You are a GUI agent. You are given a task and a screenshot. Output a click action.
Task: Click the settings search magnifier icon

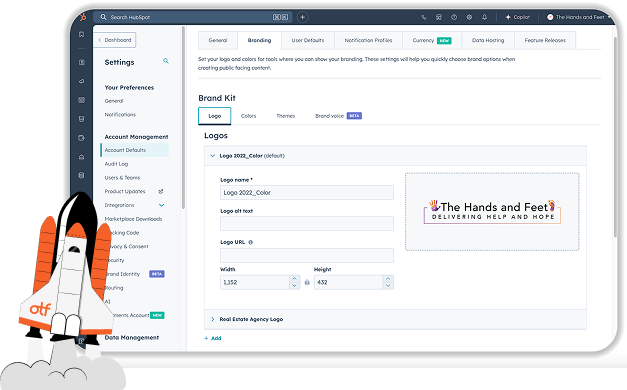[x=166, y=61]
